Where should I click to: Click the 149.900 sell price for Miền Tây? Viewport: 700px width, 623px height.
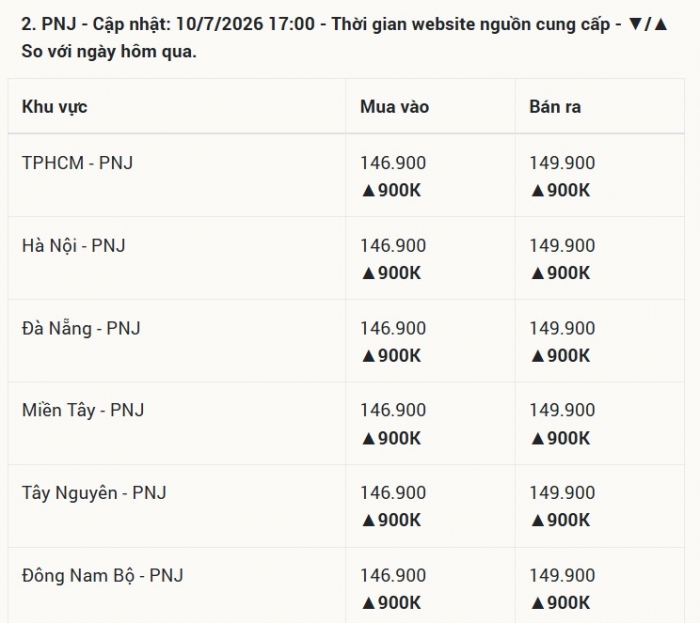(562, 410)
